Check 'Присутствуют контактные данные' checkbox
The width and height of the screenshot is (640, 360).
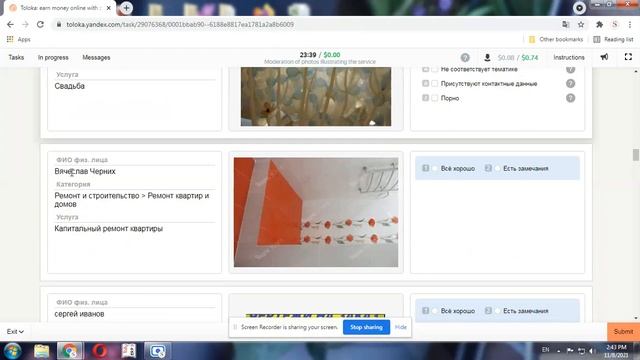pyautogui.click(x=435, y=83)
